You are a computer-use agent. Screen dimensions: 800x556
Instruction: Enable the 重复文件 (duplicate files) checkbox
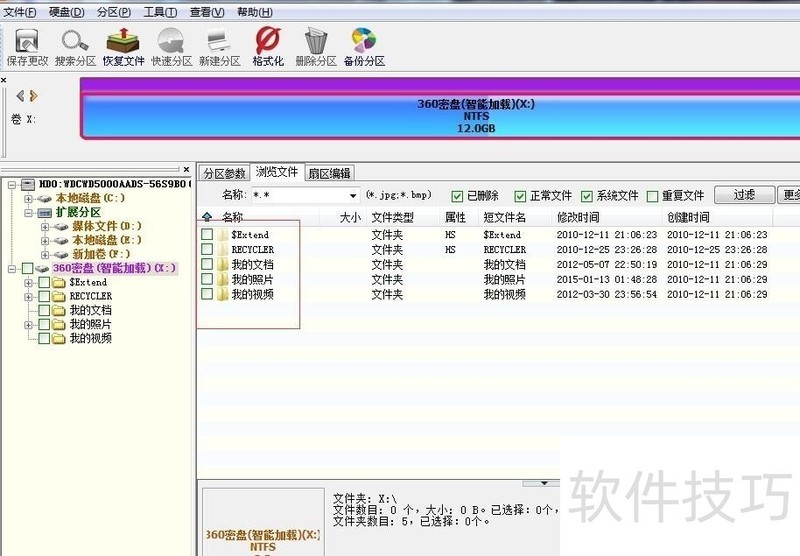click(652, 196)
